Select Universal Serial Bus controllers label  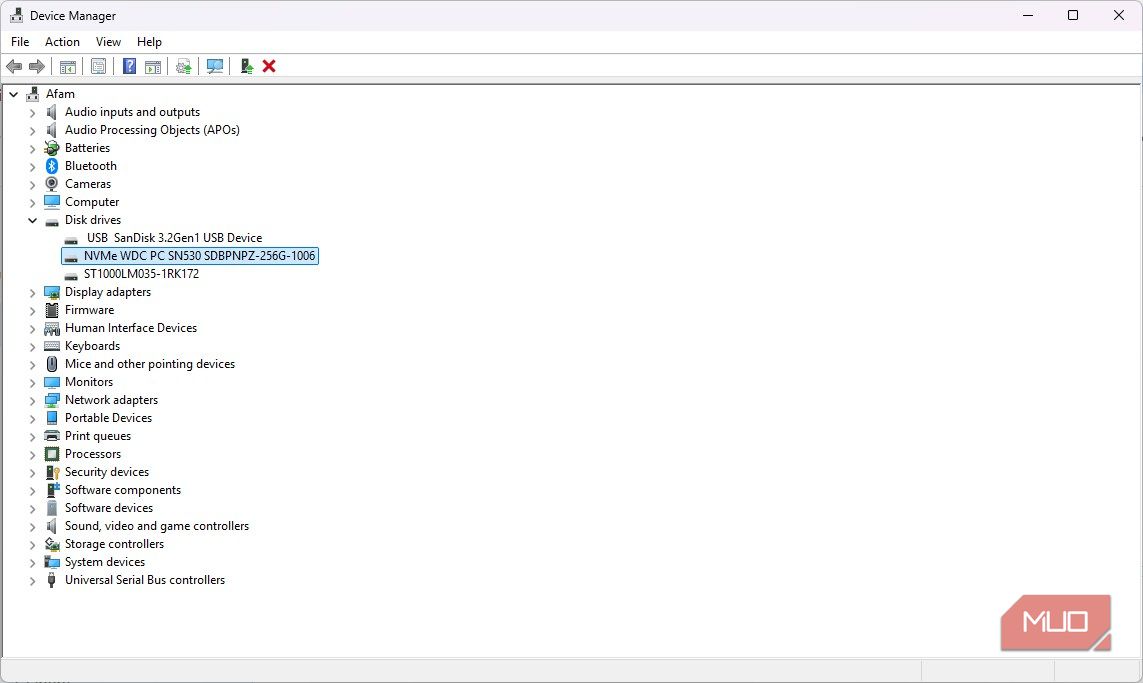point(144,580)
